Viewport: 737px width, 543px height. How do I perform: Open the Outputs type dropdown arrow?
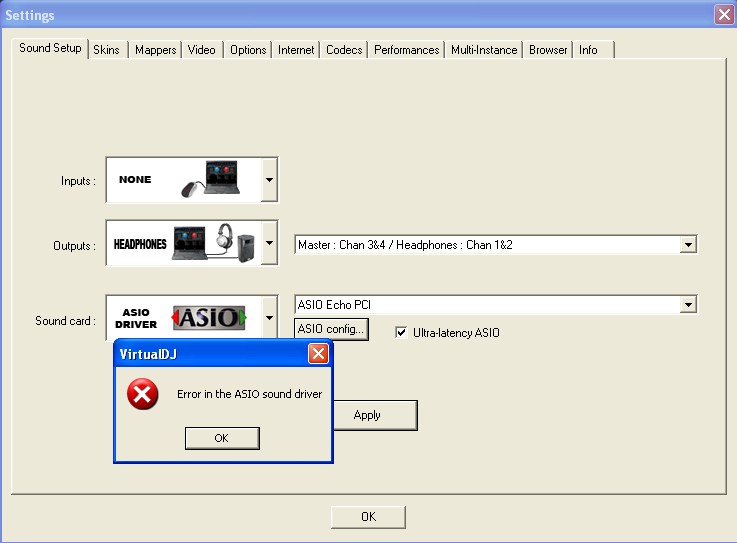click(269, 243)
